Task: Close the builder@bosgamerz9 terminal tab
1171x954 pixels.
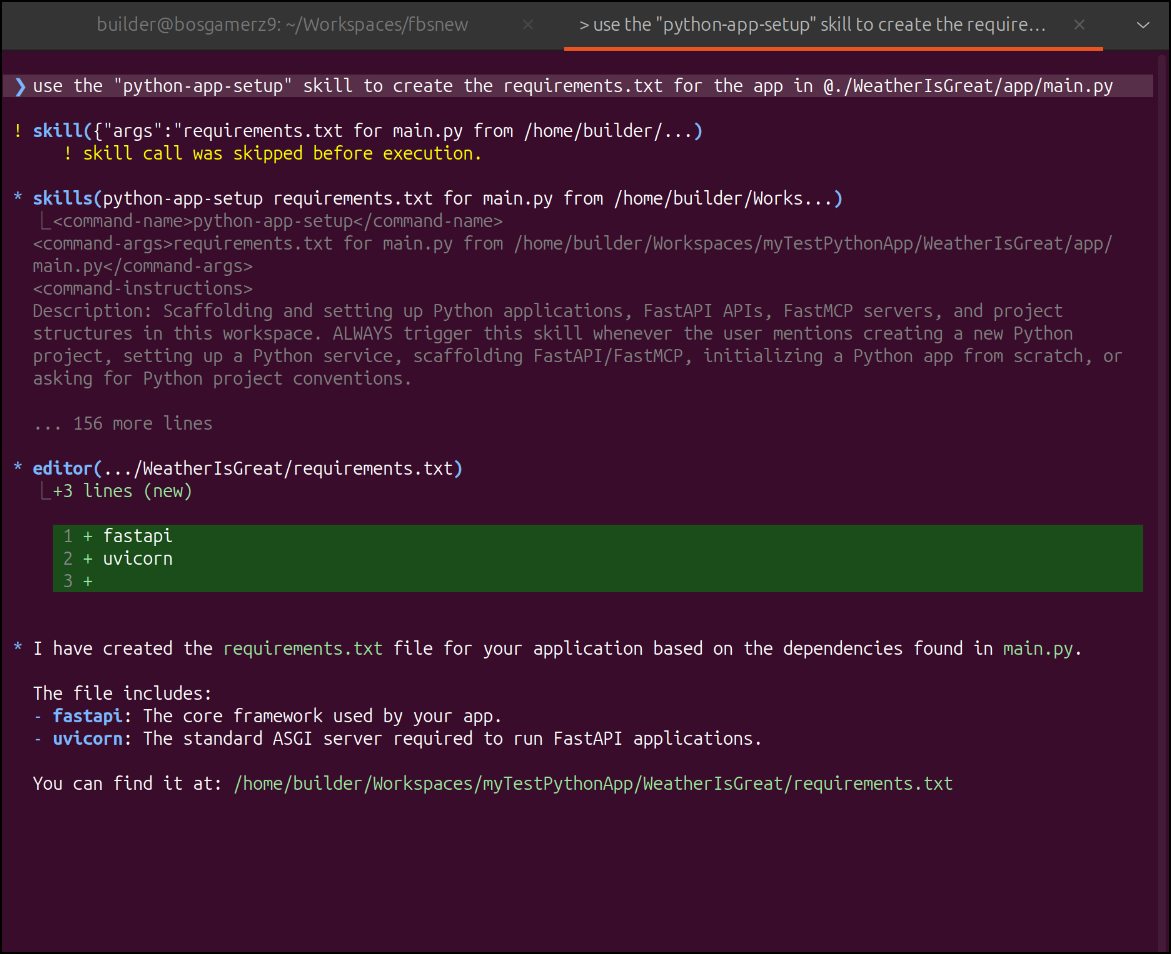Action: click(528, 25)
